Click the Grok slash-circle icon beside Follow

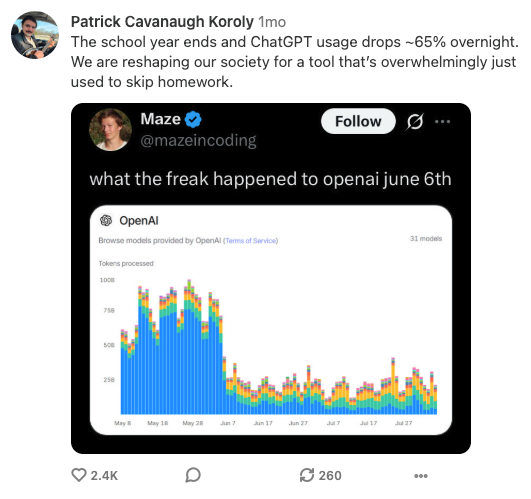tap(415, 122)
